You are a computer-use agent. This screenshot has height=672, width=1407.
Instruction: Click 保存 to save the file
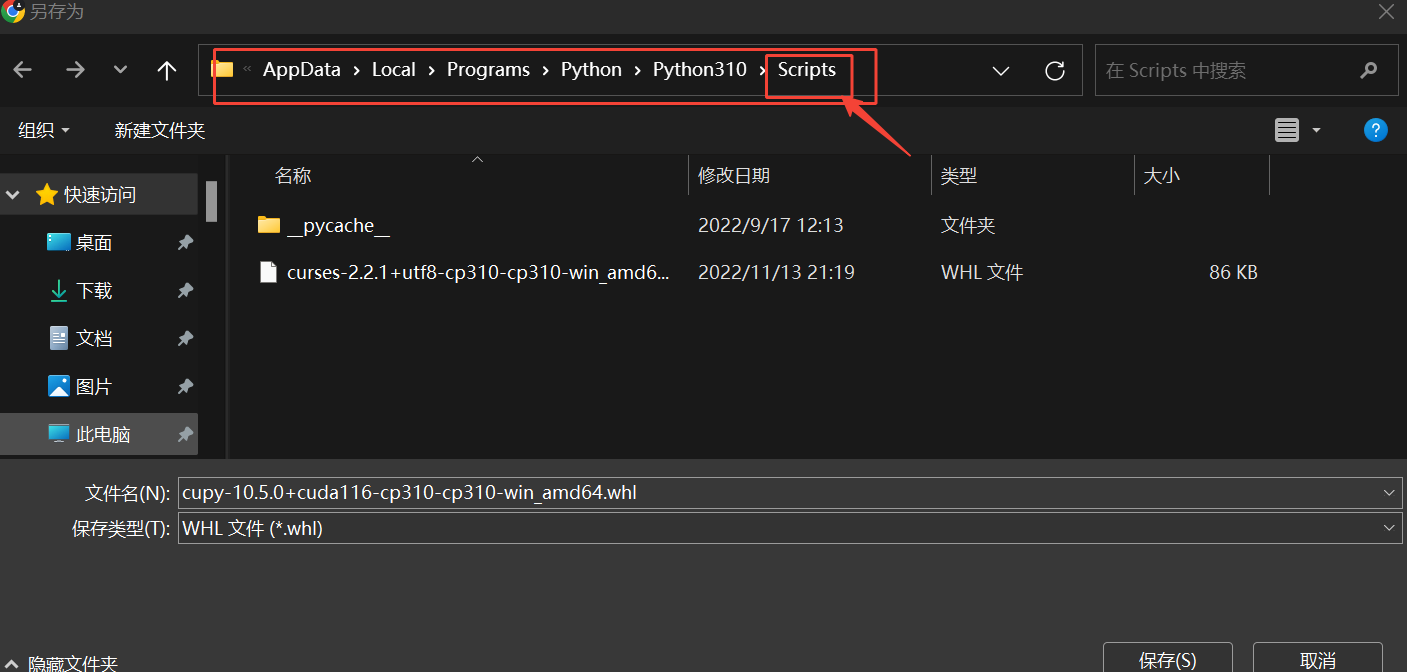(1167, 658)
